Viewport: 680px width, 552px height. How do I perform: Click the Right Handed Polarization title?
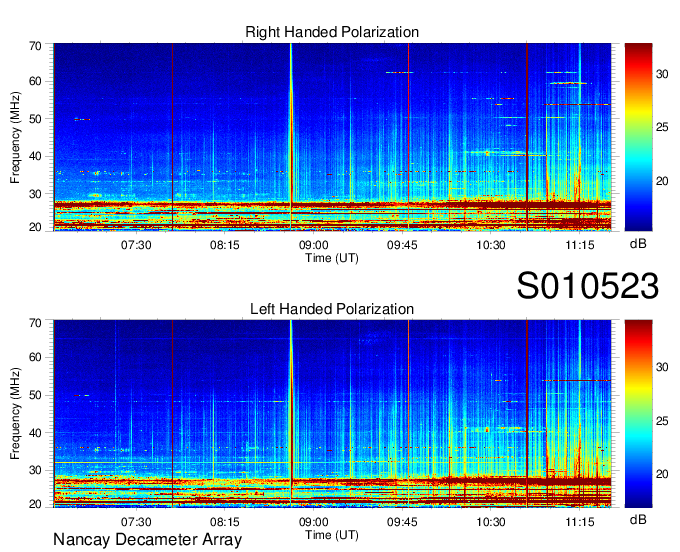click(x=332, y=32)
